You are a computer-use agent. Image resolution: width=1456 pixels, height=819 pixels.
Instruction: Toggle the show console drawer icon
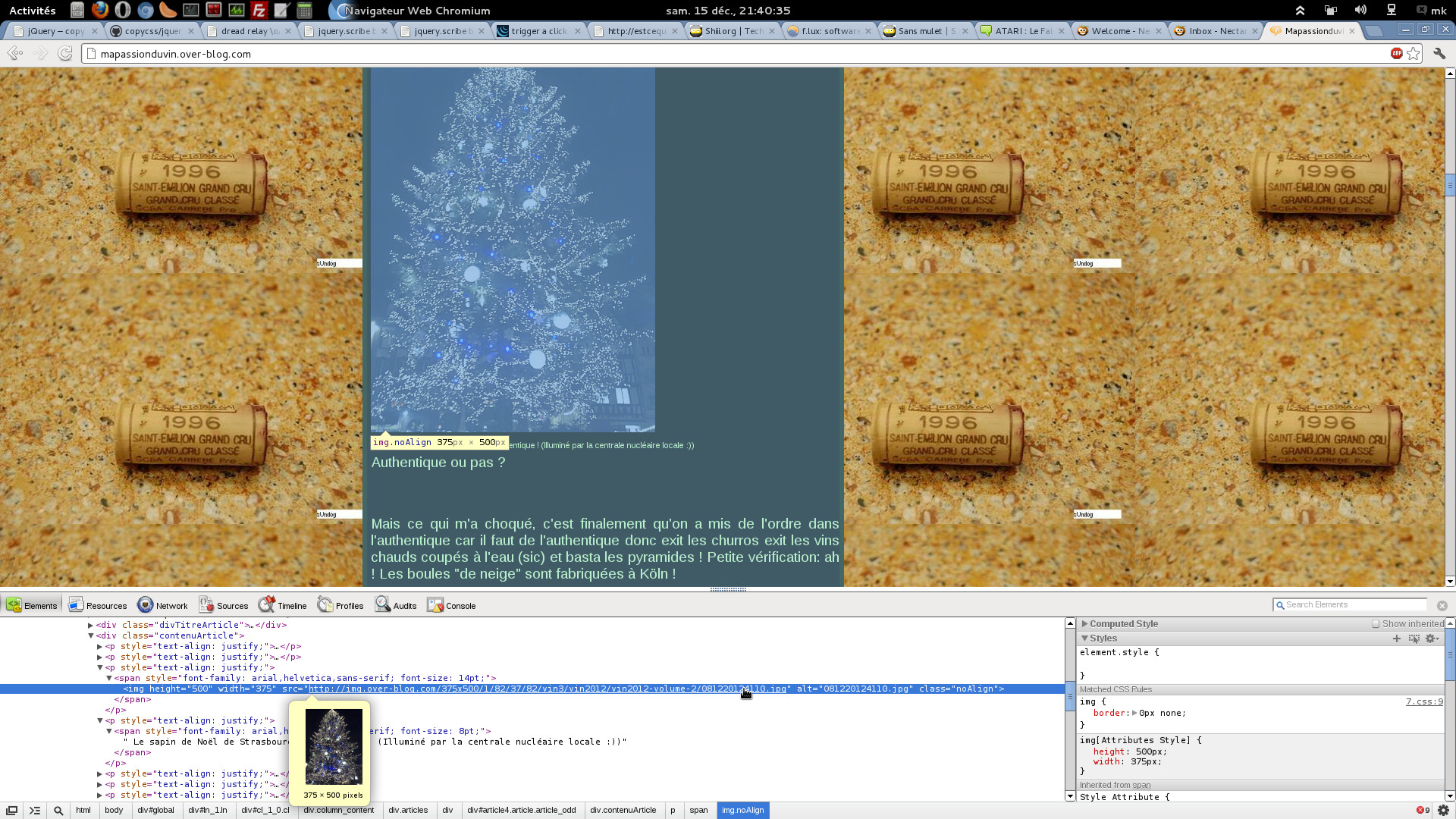[x=35, y=811]
